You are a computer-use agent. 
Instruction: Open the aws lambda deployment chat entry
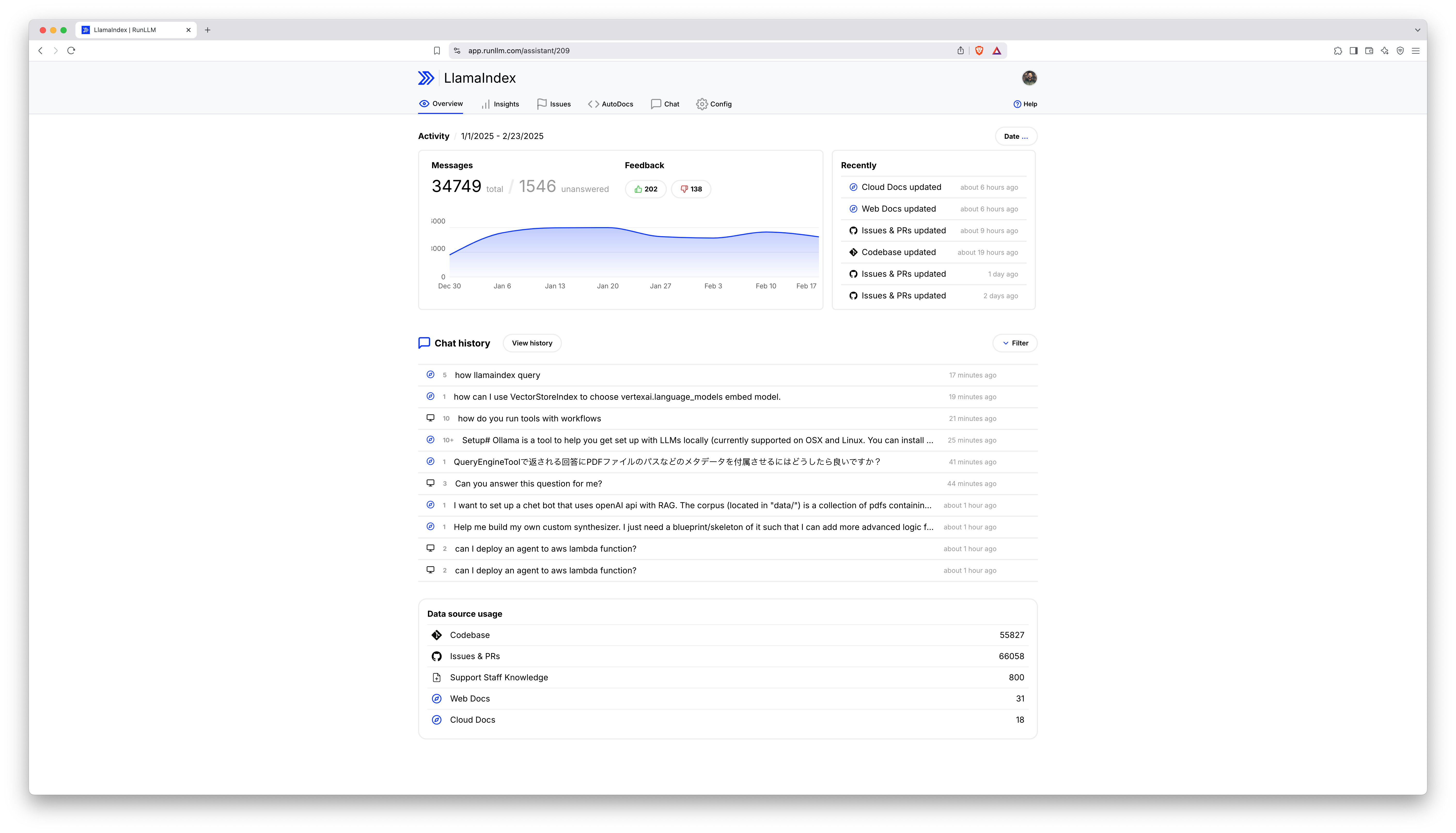(x=545, y=548)
